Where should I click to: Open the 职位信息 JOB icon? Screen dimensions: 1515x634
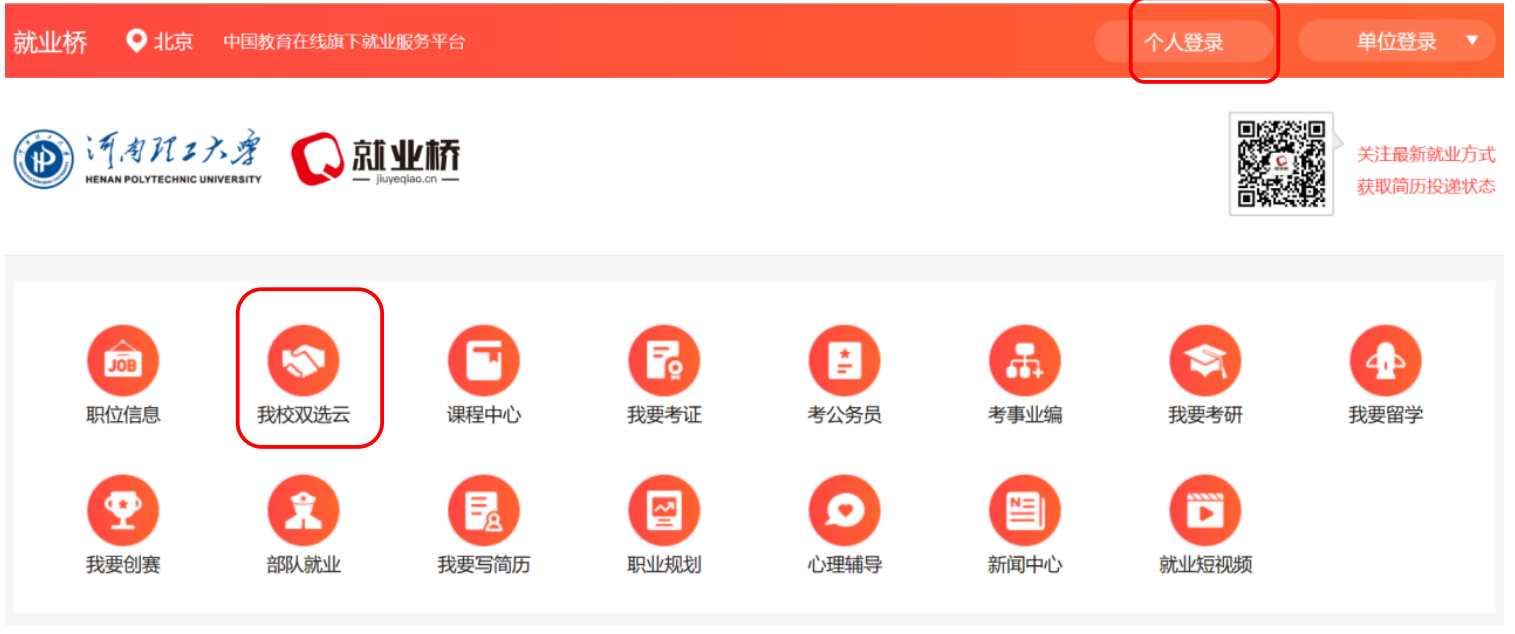pos(123,361)
